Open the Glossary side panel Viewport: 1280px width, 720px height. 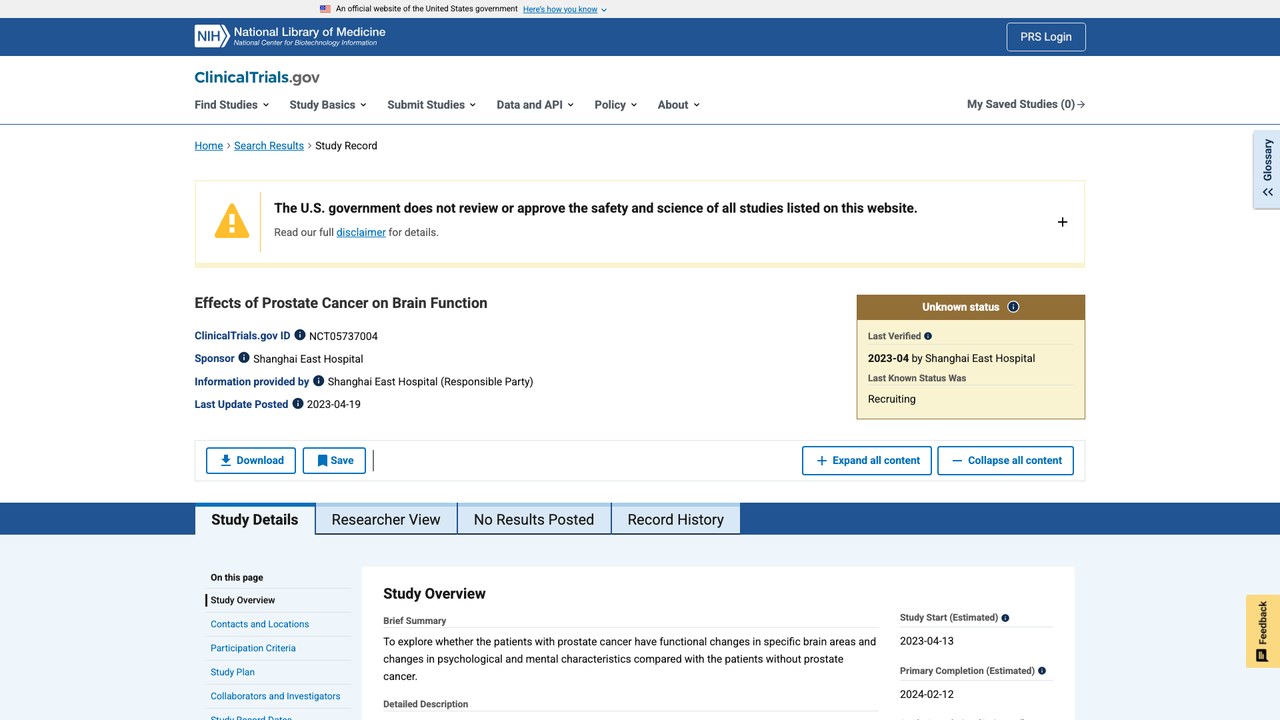[x=1267, y=169]
